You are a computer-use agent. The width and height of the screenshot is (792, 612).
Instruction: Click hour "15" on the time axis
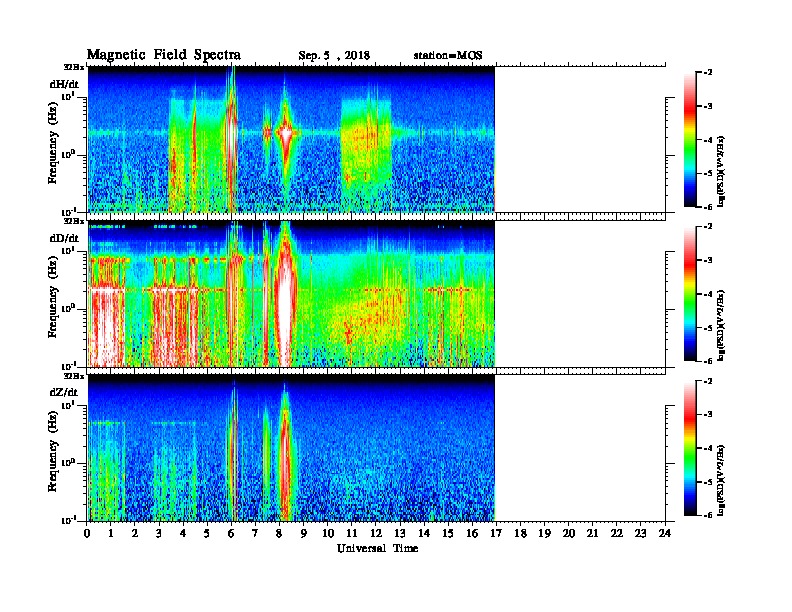pyautogui.click(x=448, y=534)
